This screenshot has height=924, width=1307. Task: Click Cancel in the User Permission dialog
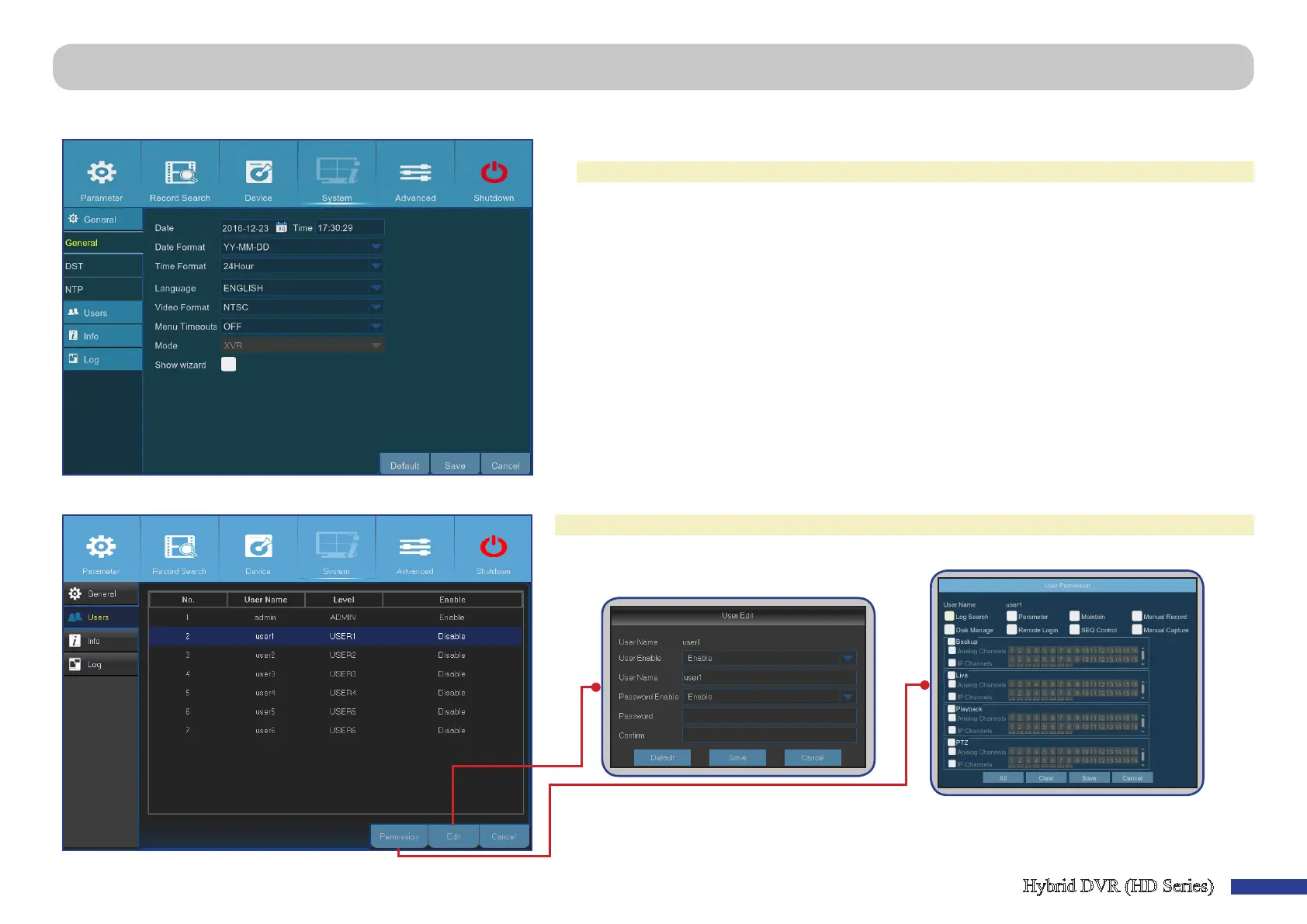pos(1132,777)
